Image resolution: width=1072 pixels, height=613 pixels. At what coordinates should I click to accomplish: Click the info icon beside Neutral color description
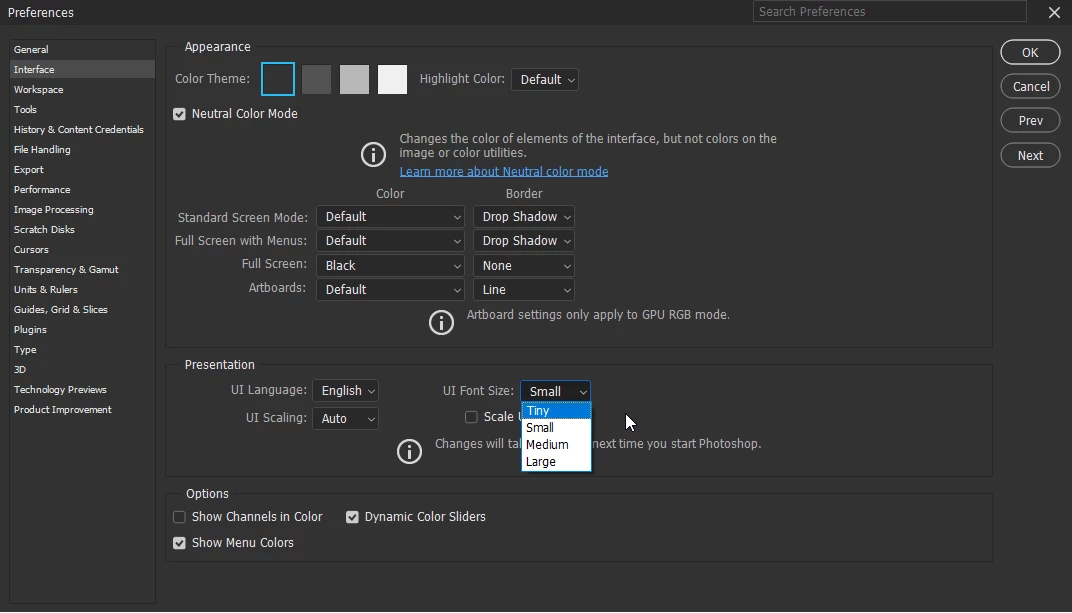[373, 154]
